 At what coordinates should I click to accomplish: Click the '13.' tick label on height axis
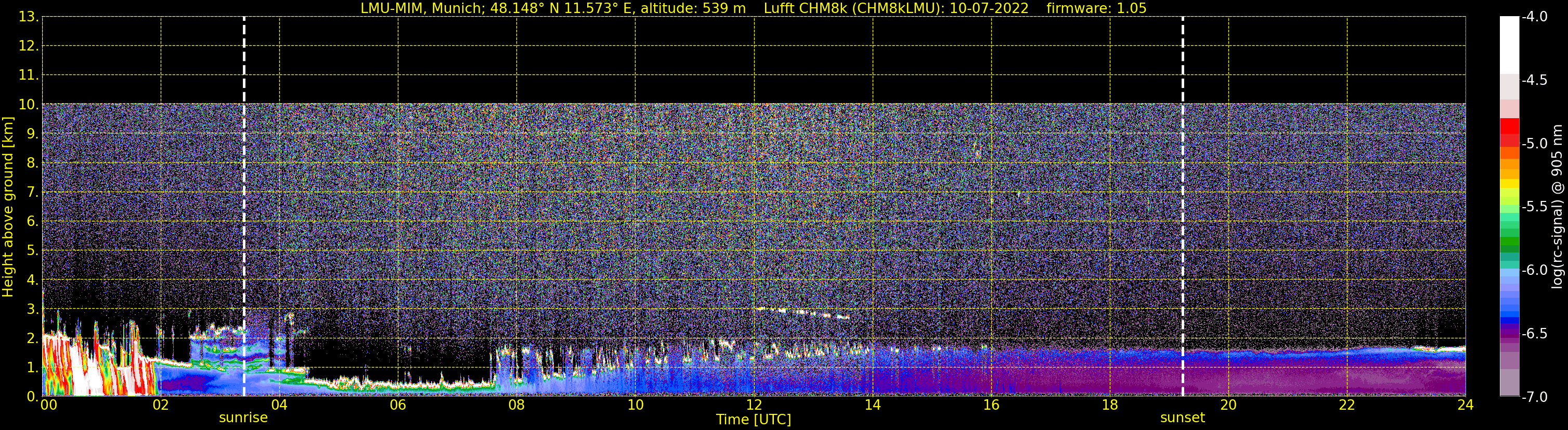[29, 17]
